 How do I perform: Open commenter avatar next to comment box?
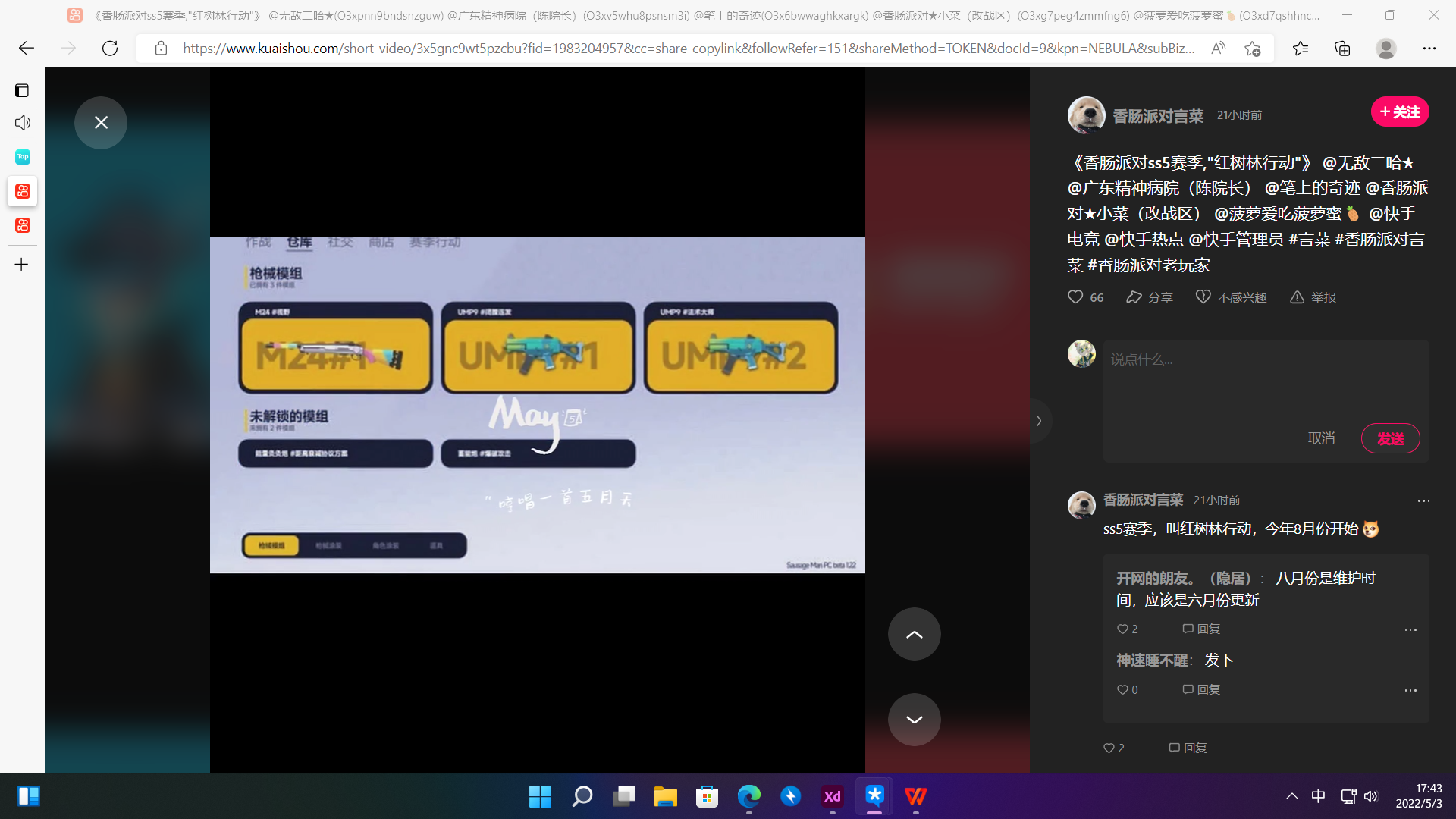1081,353
